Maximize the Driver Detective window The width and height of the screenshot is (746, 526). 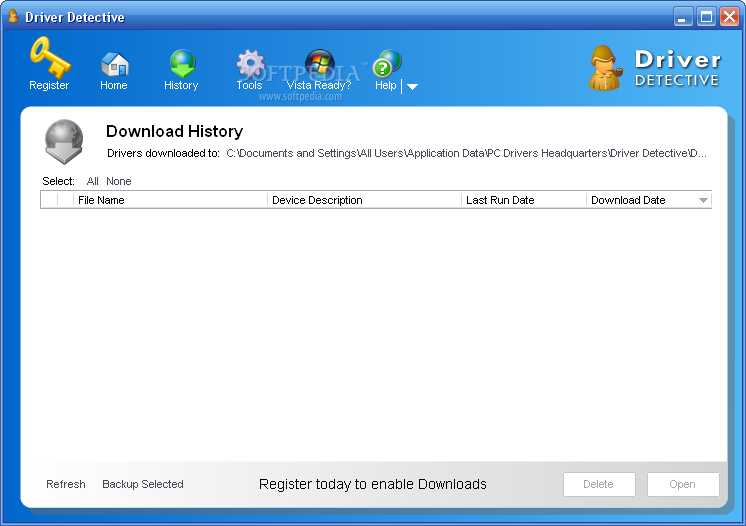(x=707, y=17)
